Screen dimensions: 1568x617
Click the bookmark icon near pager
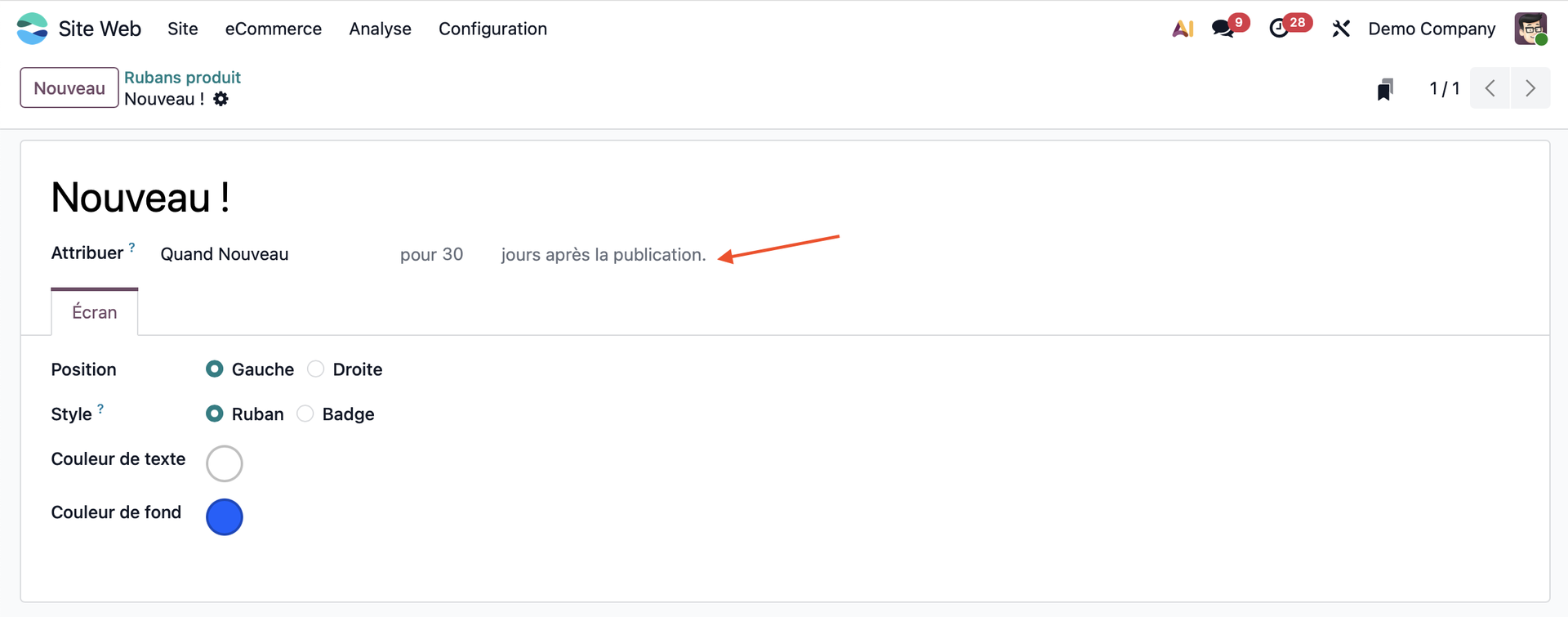[x=1385, y=89]
